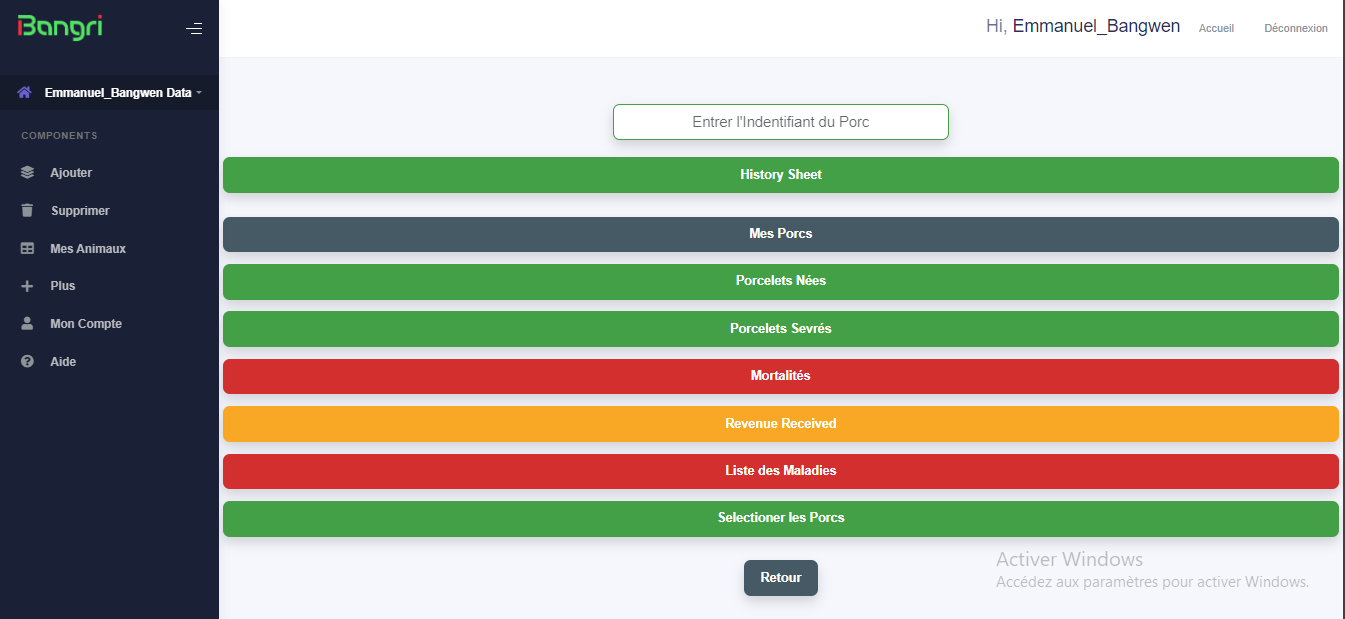Click the Ajouter layers icon
Screen dimensions: 1345x619
coord(28,173)
